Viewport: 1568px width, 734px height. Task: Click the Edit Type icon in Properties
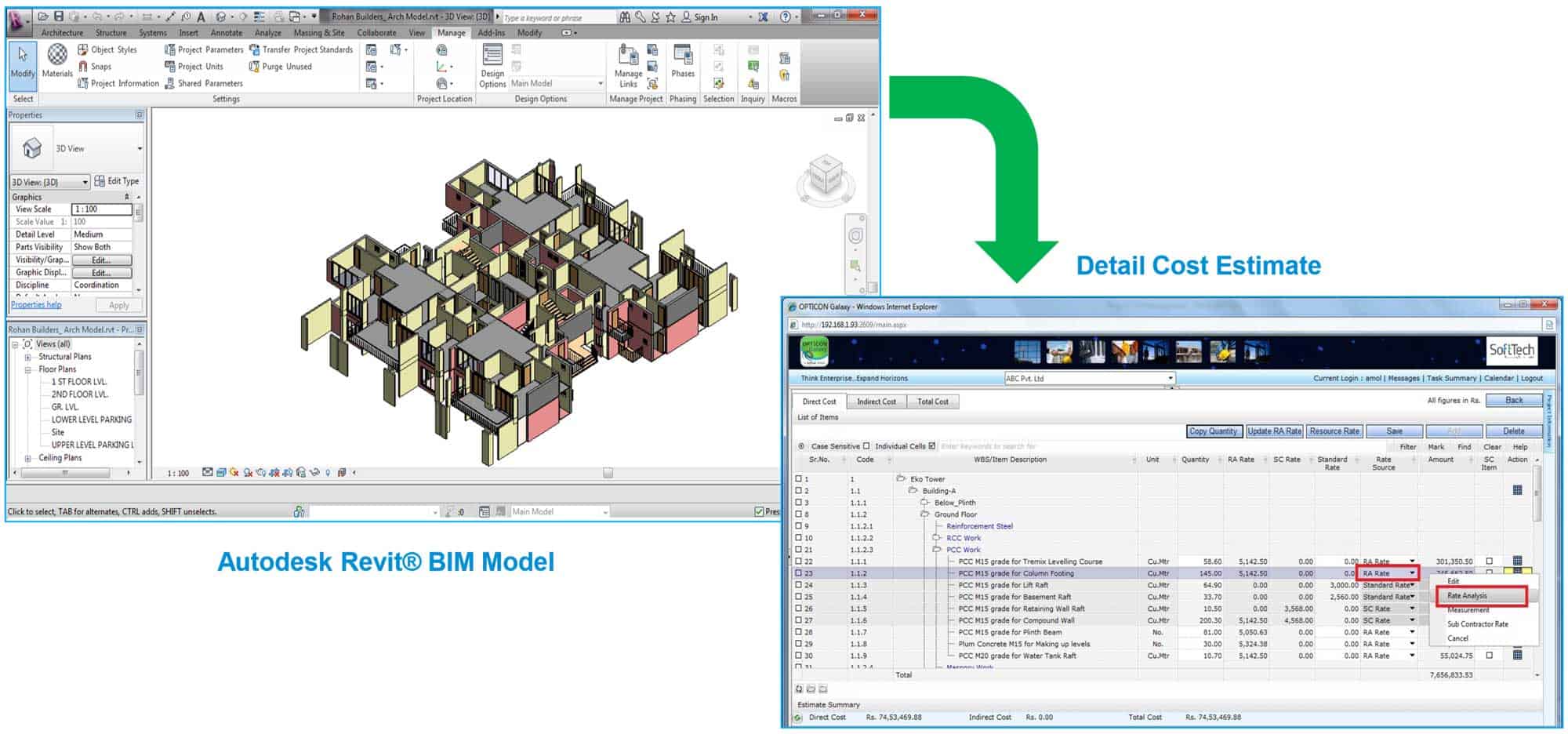pyautogui.click(x=100, y=181)
